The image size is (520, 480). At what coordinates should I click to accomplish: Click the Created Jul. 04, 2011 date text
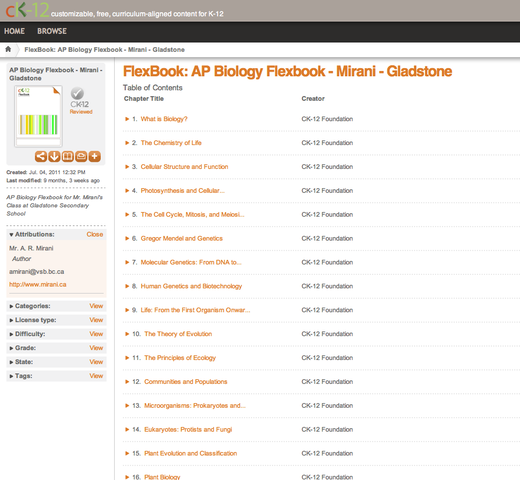pos(46,172)
